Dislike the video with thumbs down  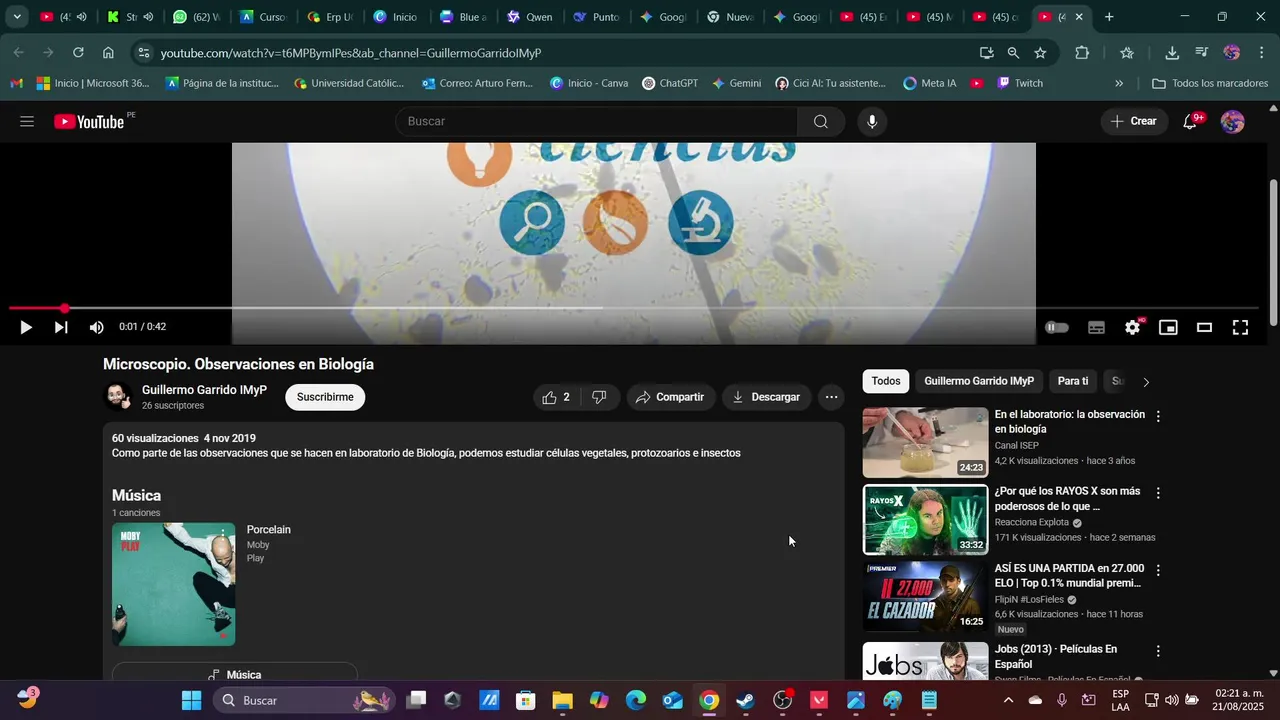click(599, 397)
